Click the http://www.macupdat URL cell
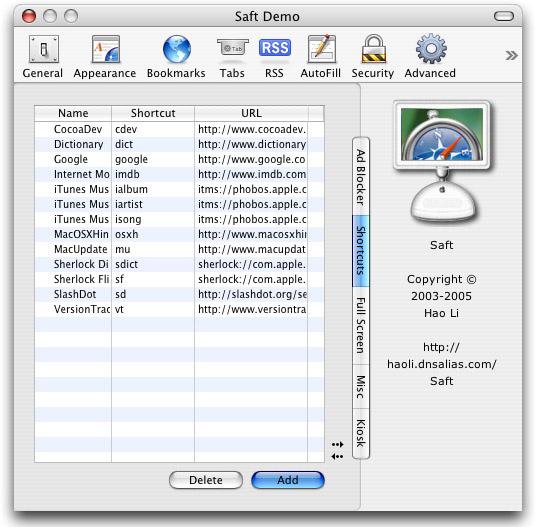This screenshot has height=527, width=535. tap(251, 249)
